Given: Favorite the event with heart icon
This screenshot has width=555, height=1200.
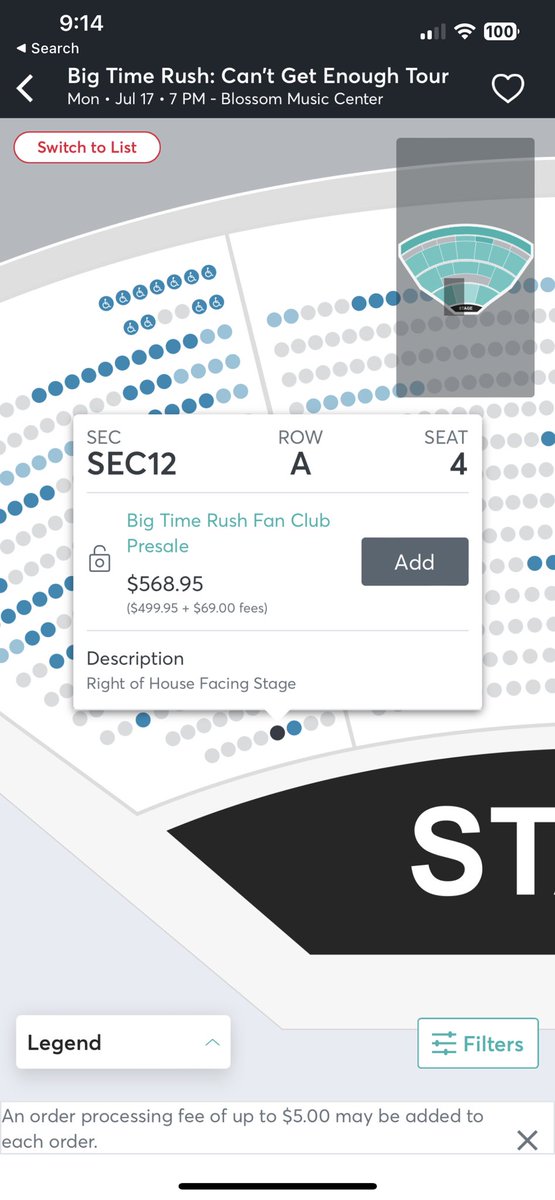Looking at the screenshot, I should (x=508, y=89).
